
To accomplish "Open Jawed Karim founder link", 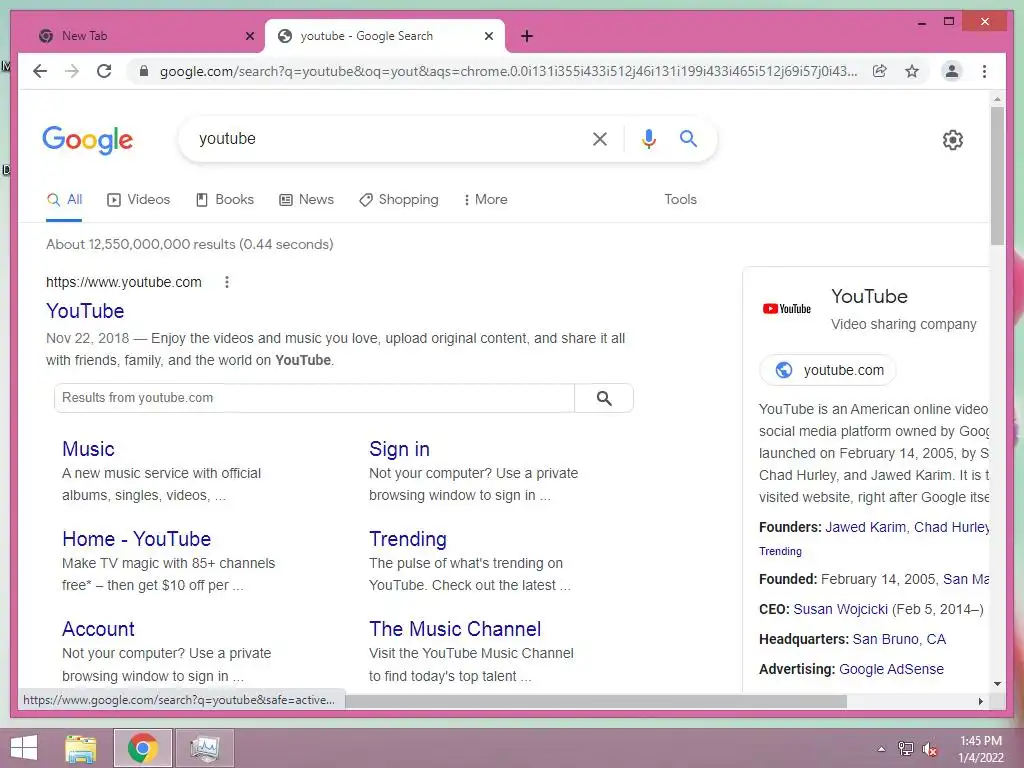I will click(x=865, y=528).
